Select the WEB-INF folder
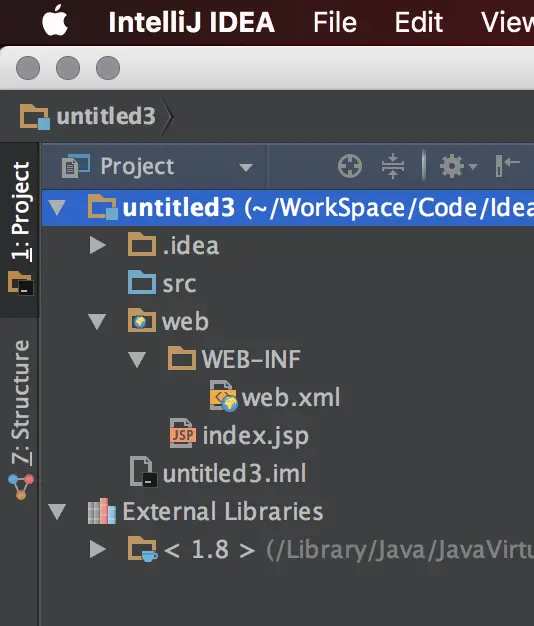 pyautogui.click(x=251, y=359)
